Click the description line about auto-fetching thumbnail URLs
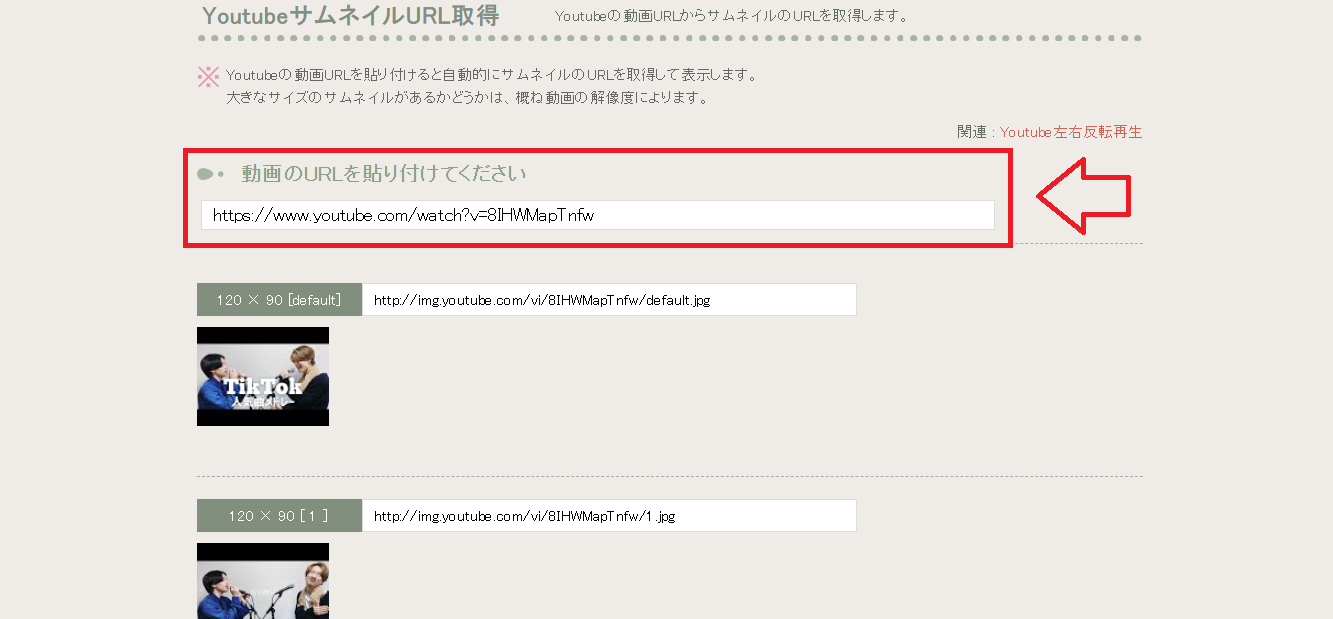 (x=492, y=75)
